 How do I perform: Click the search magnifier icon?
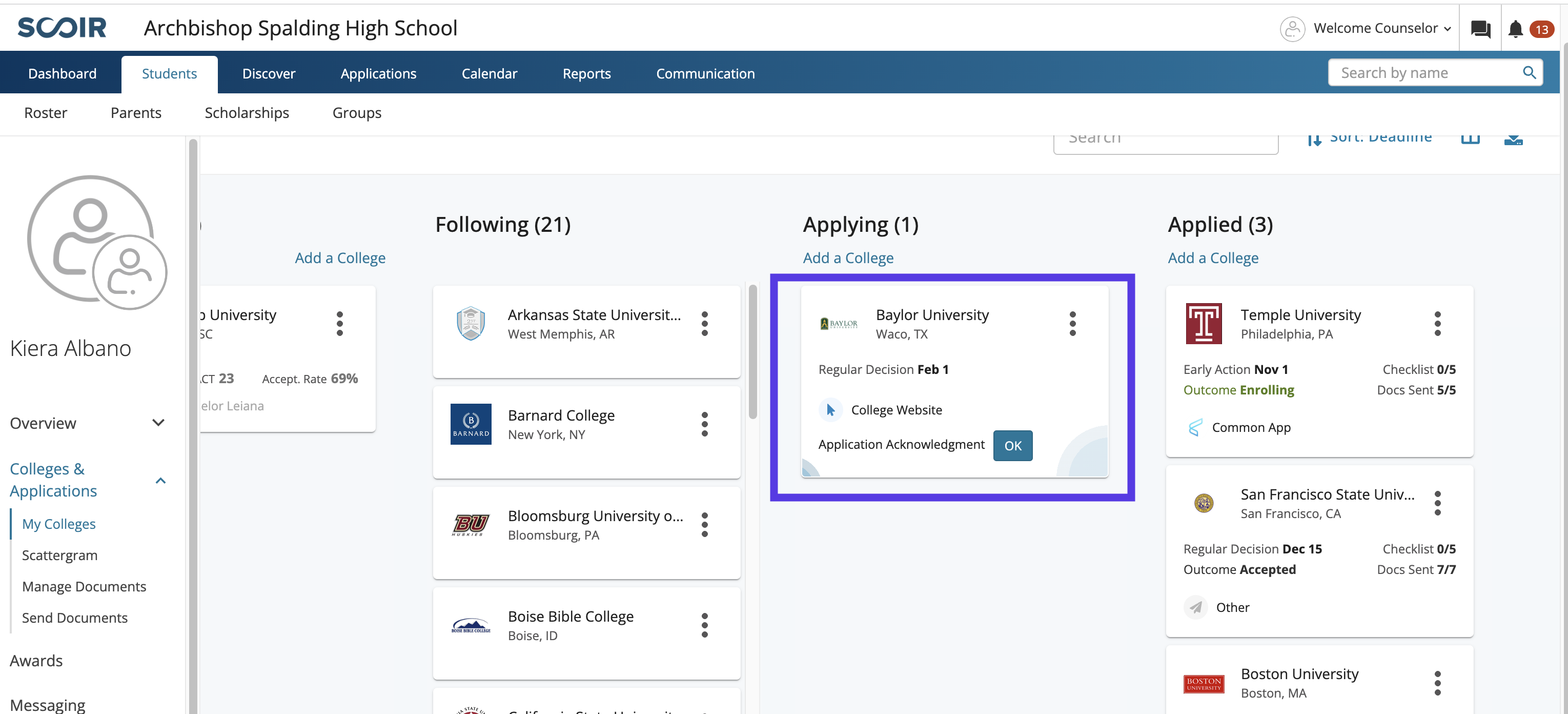coord(1529,72)
